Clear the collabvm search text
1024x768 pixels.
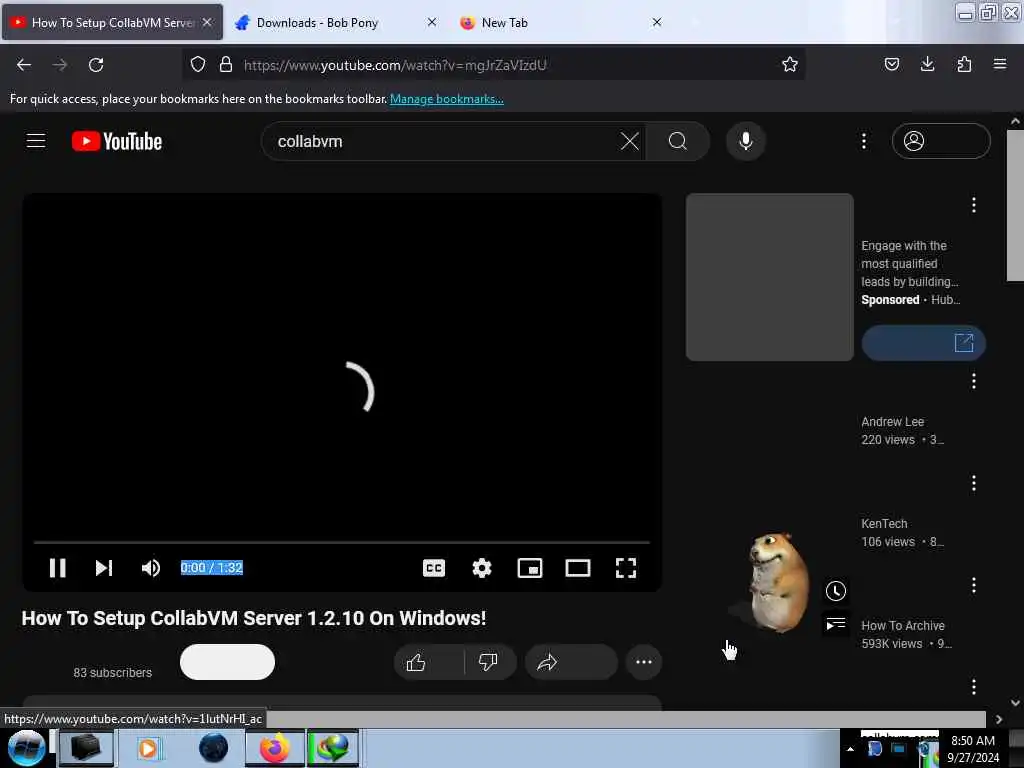tap(630, 141)
